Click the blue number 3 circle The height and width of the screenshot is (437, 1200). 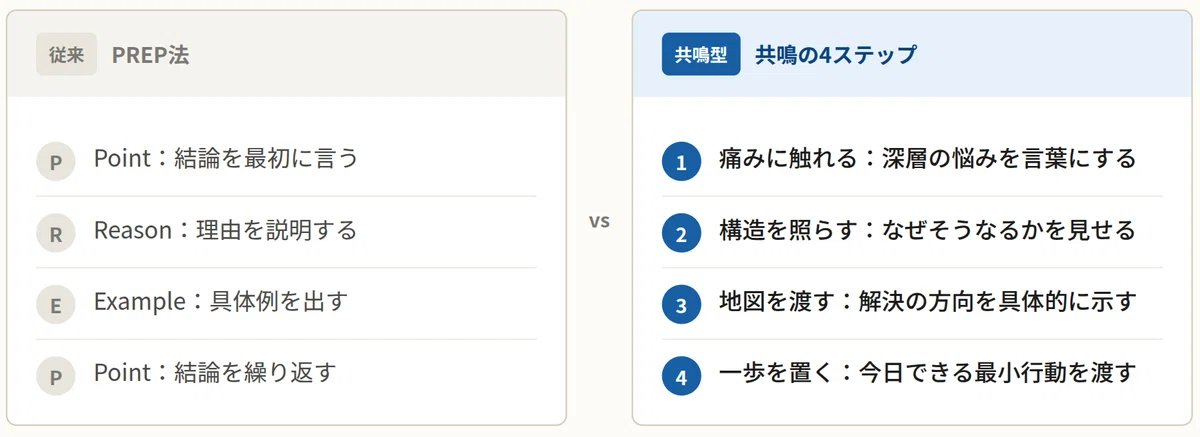pos(682,305)
